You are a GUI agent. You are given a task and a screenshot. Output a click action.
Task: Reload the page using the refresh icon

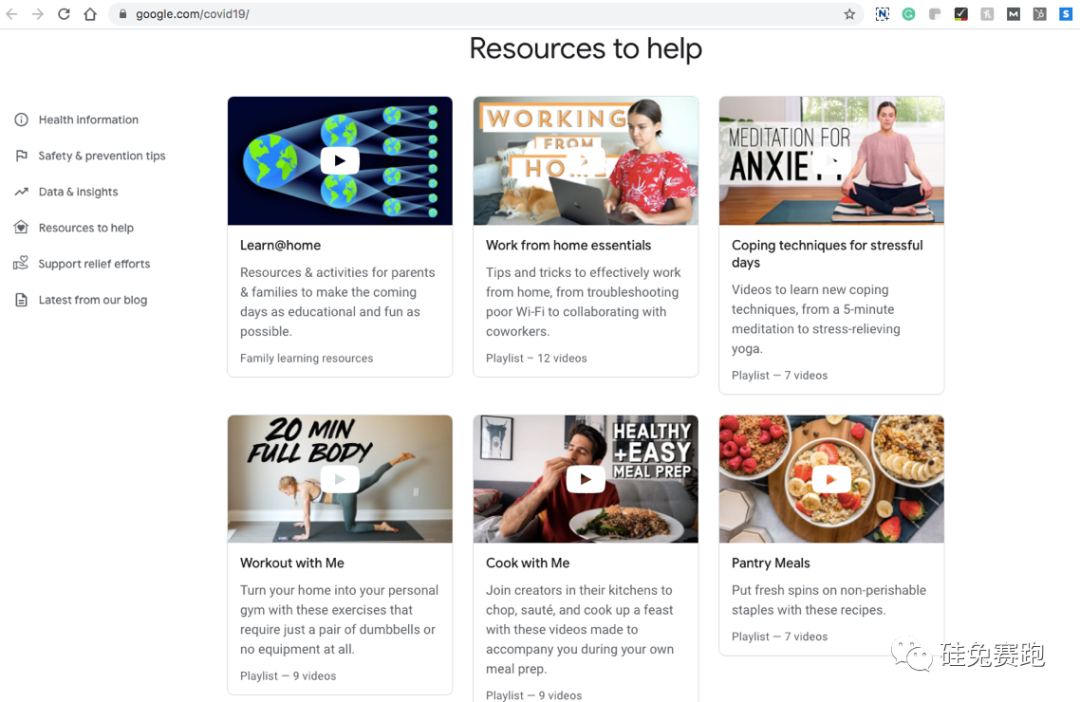pos(64,14)
